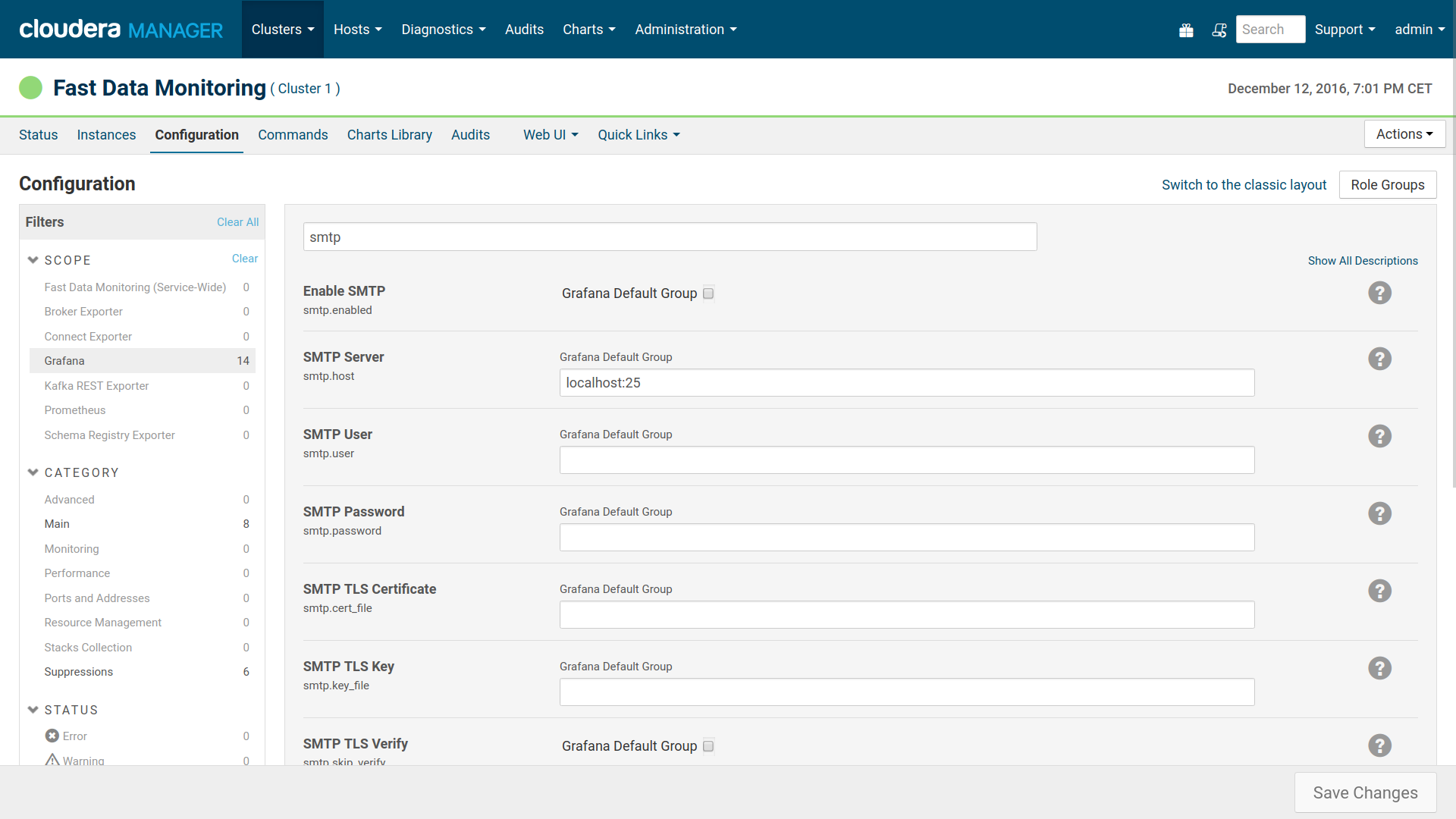Click the Error status icon filter
The height and width of the screenshot is (819, 1456).
[52, 736]
